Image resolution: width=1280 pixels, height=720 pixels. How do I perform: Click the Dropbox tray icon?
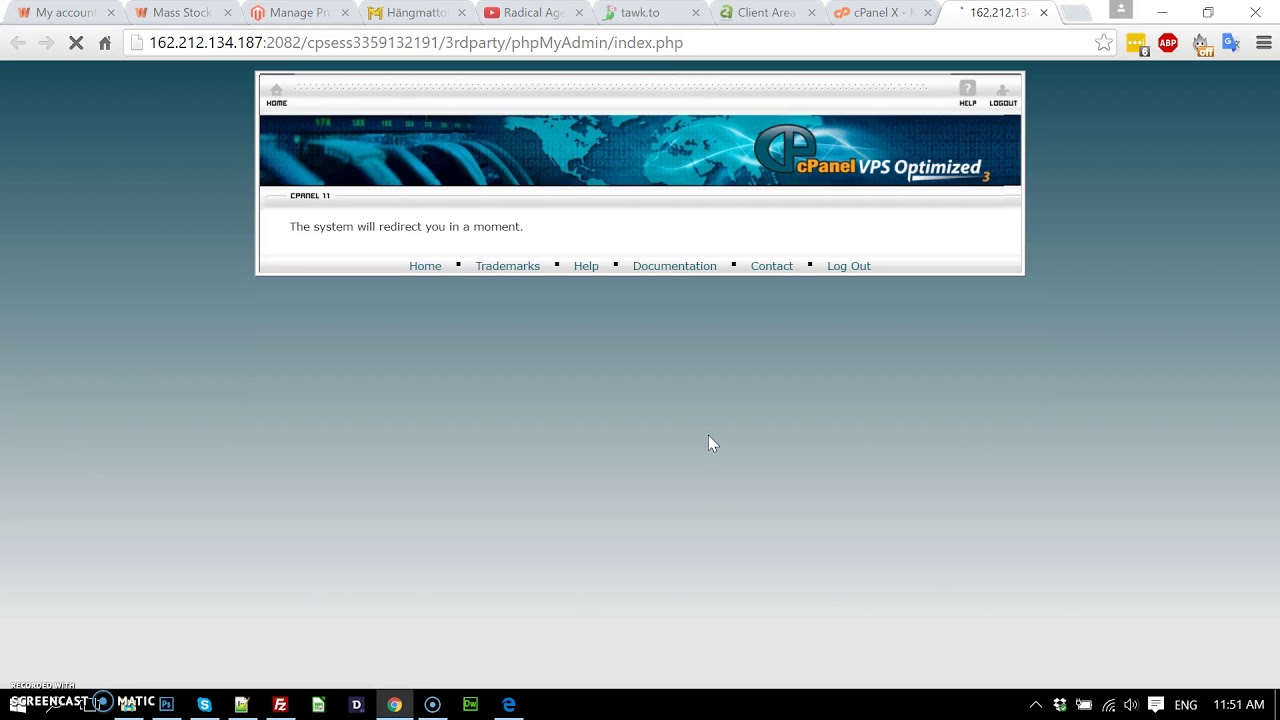[x=1060, y=705]
